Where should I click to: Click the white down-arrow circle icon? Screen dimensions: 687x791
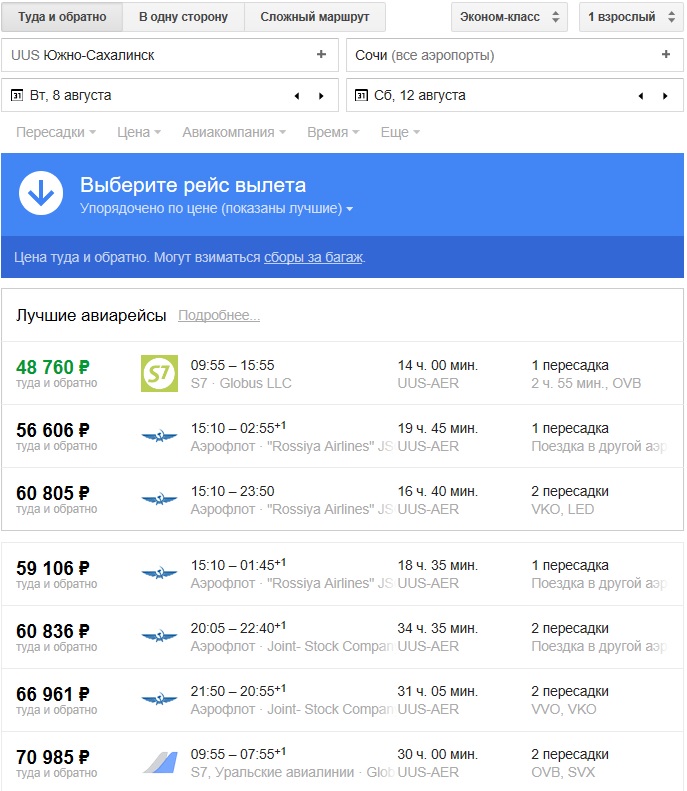tap(41, 193)
